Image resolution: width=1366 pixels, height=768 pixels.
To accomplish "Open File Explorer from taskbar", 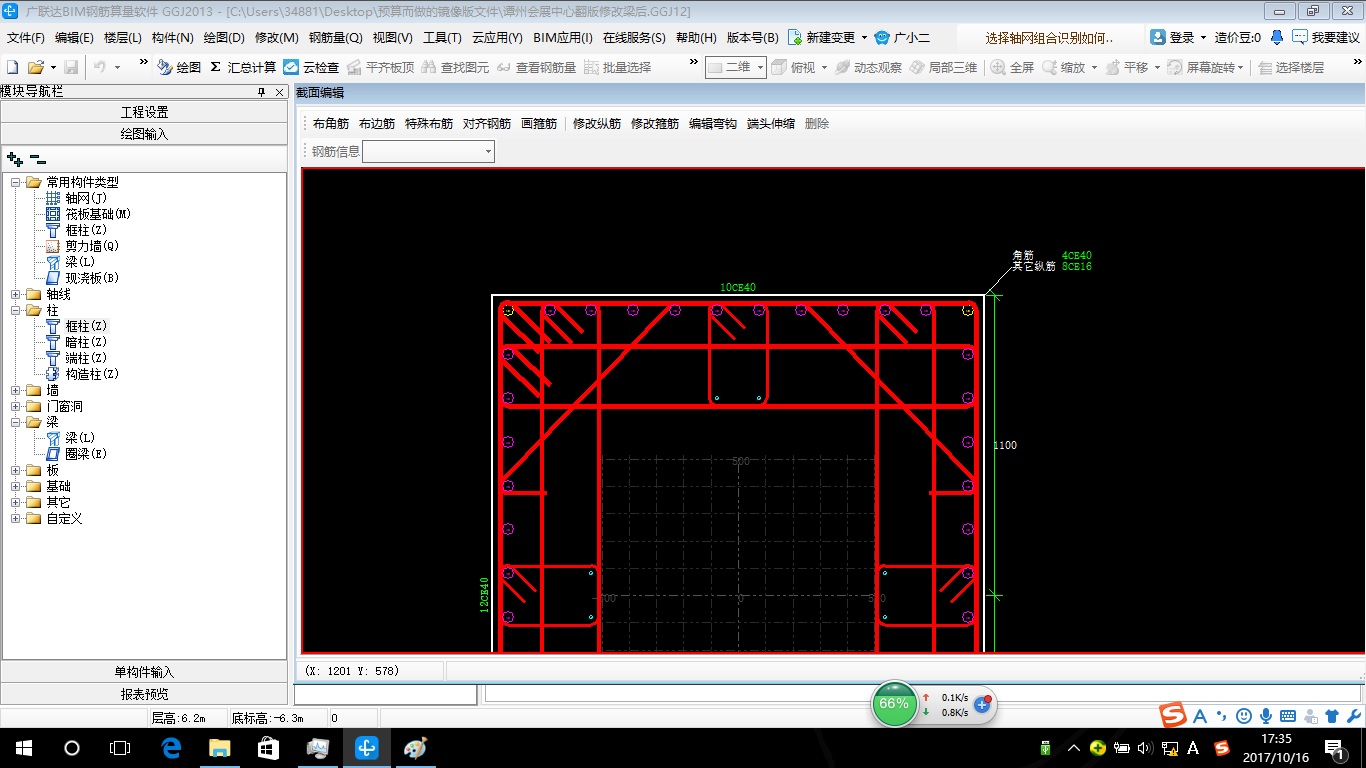I will (219, 748).
